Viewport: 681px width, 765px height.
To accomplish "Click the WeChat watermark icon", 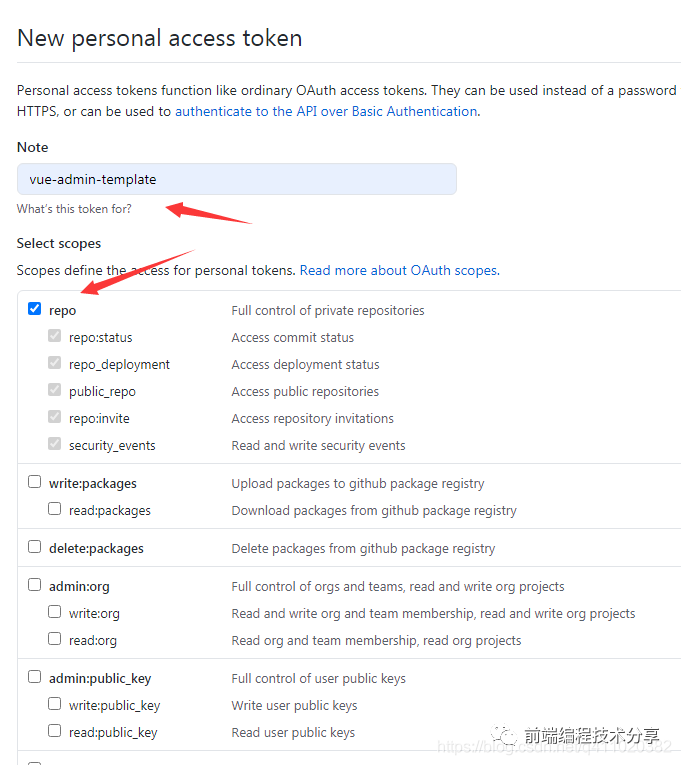I will pyautogui.click(x=505, y=737).
